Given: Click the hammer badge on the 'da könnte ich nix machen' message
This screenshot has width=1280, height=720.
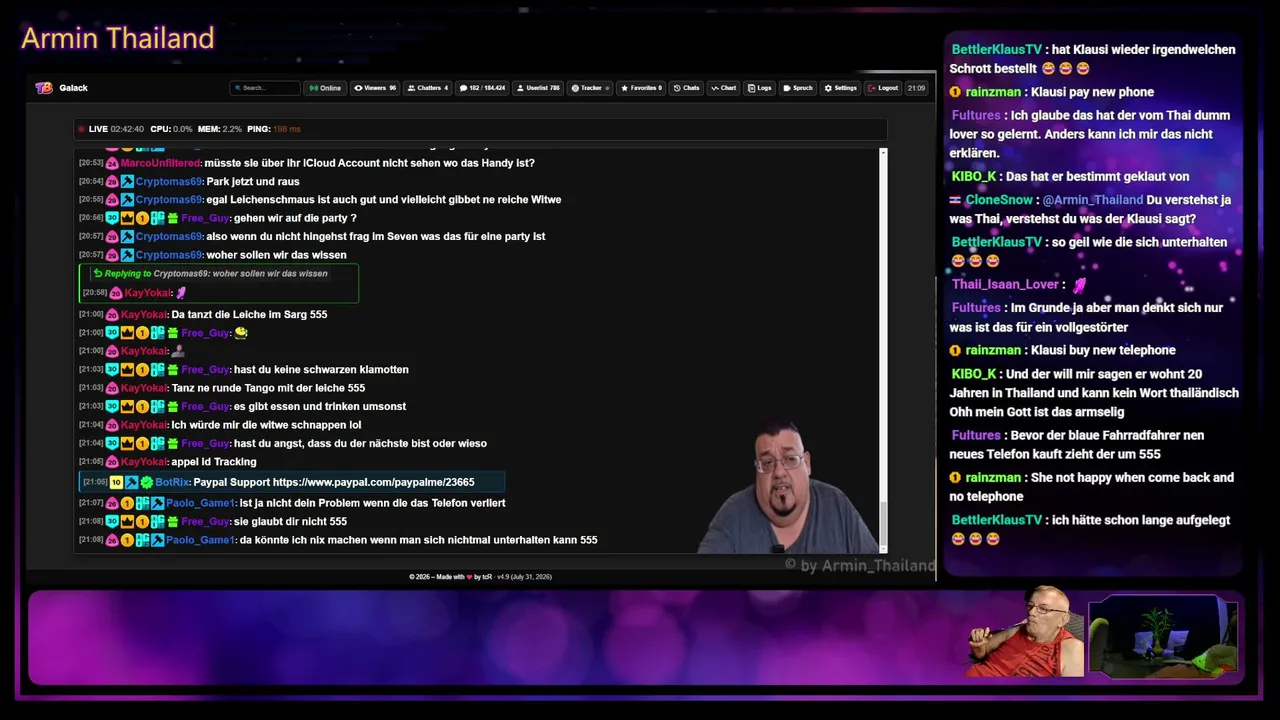Looking at the screenshot, I should point(157,540).
